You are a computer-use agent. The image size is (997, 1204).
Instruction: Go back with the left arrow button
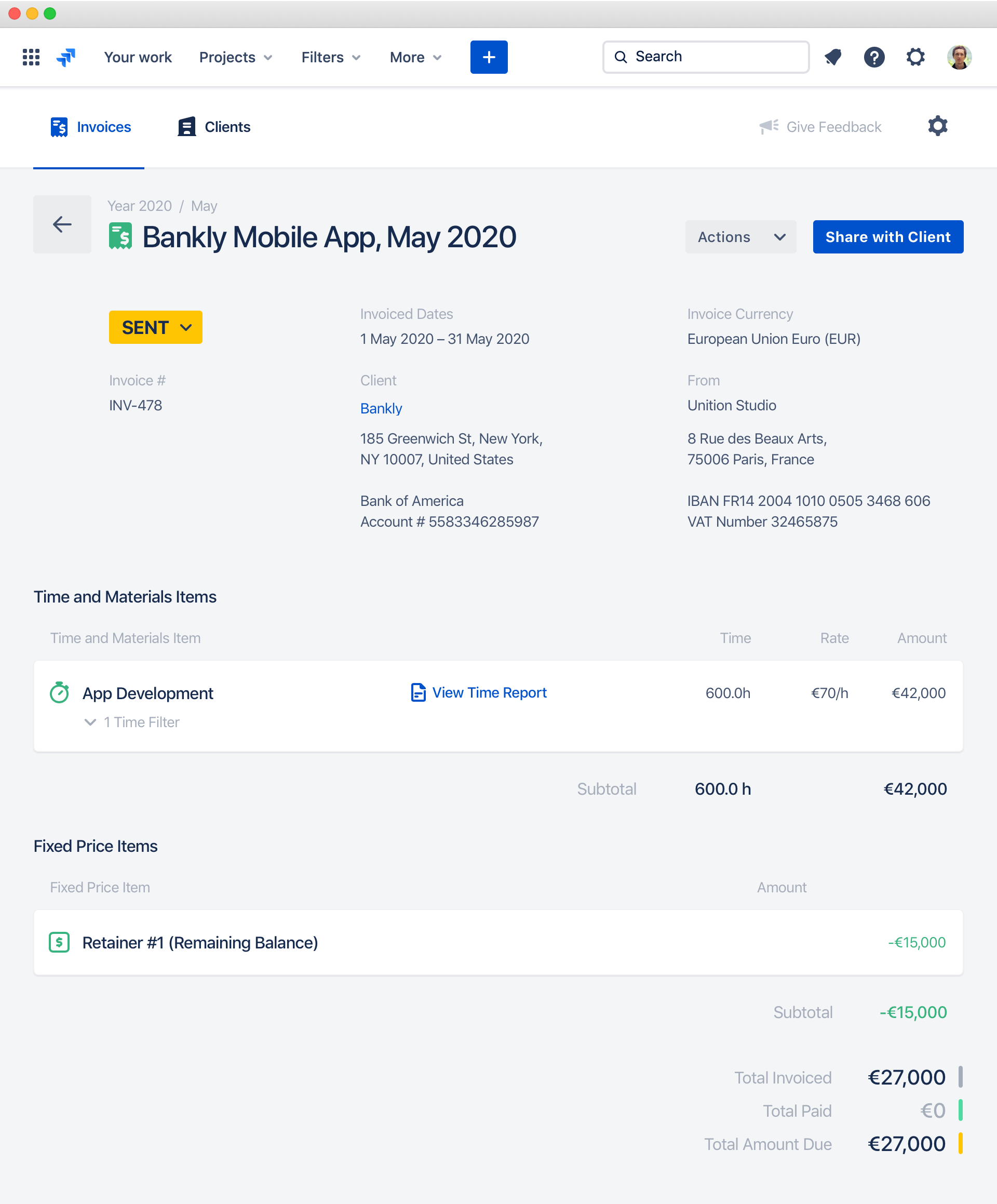click(x=62, y=224)
